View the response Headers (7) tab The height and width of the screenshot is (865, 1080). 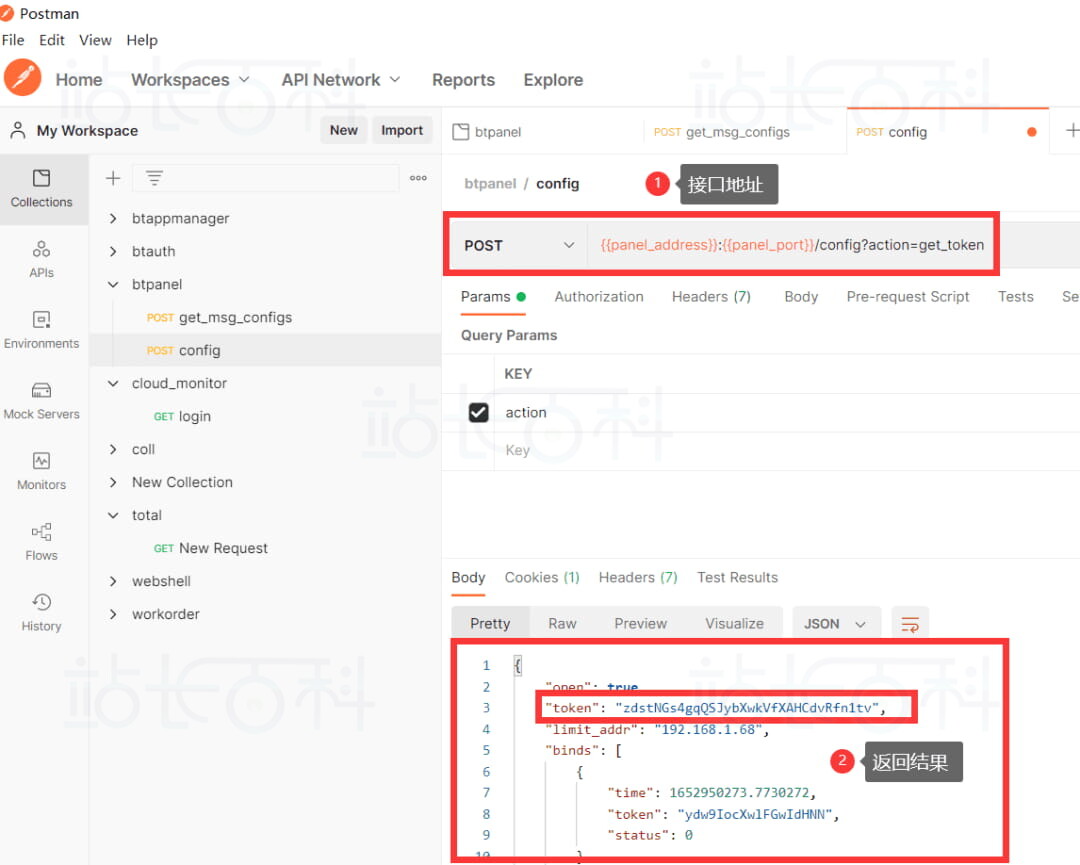(638, 577)
